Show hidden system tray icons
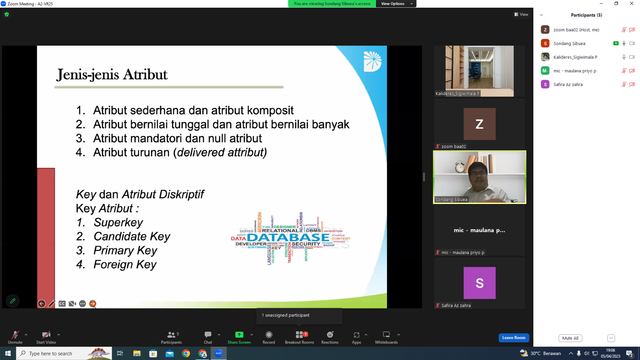 pyautogui.click(x=571, y=353)
